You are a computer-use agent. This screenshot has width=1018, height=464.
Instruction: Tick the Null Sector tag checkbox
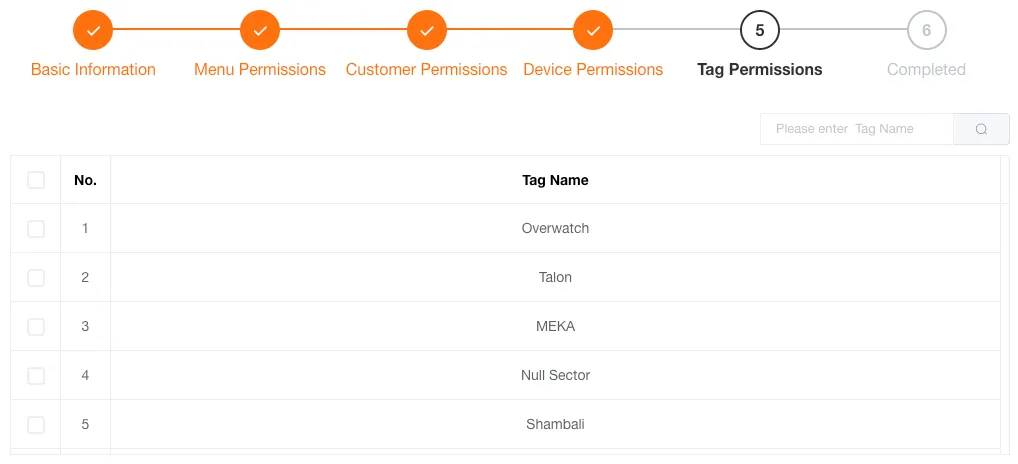tap(36, 376)
